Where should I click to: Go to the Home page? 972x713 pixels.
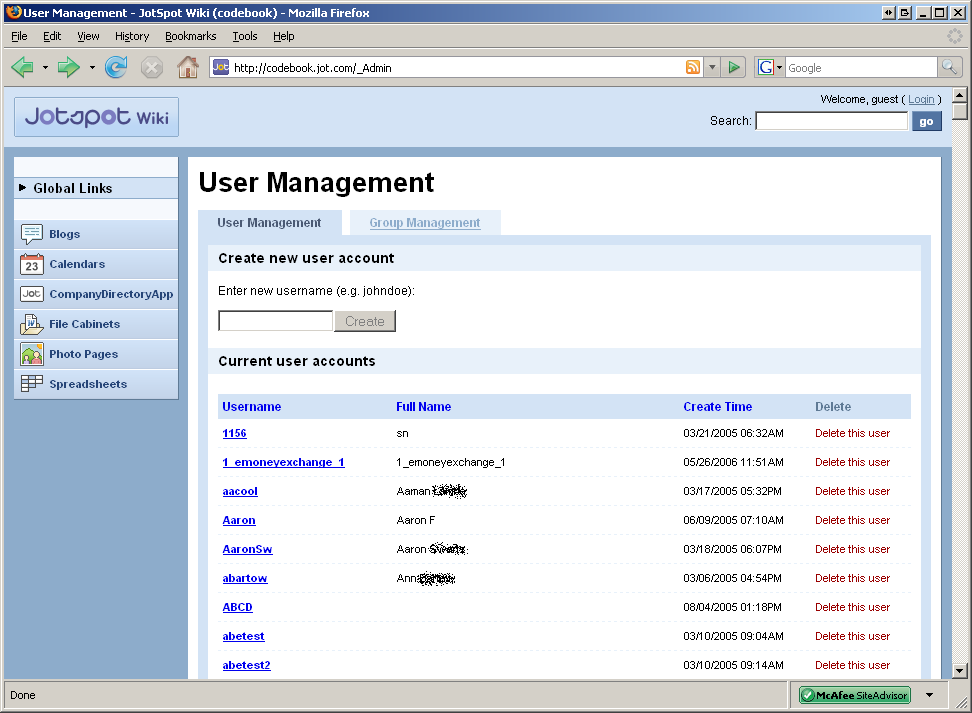(x=187, y=67)
